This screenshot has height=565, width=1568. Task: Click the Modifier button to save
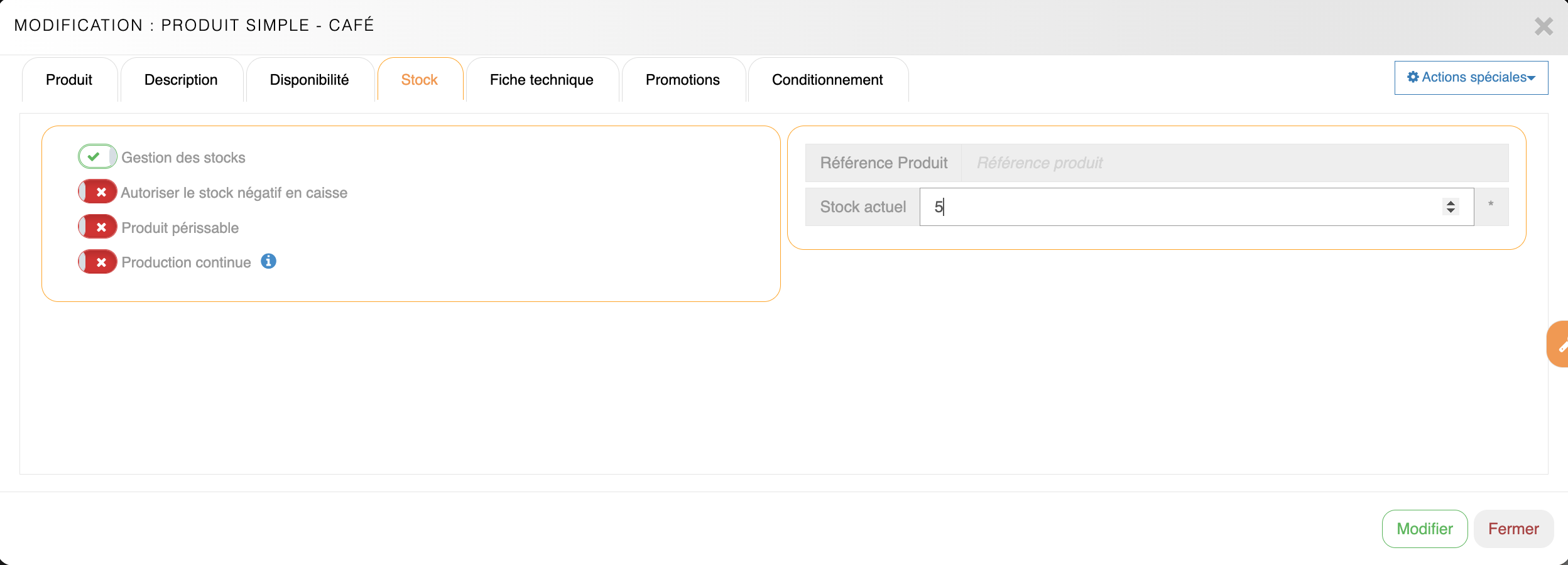[1424, 529]
